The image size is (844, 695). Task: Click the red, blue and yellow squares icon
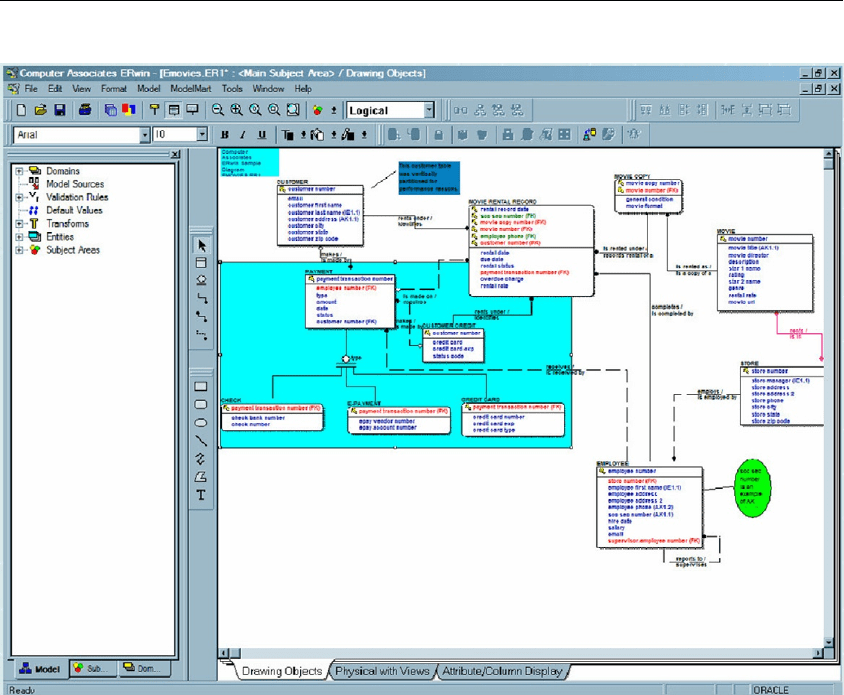pyautogui.click(x=129, y=110)
